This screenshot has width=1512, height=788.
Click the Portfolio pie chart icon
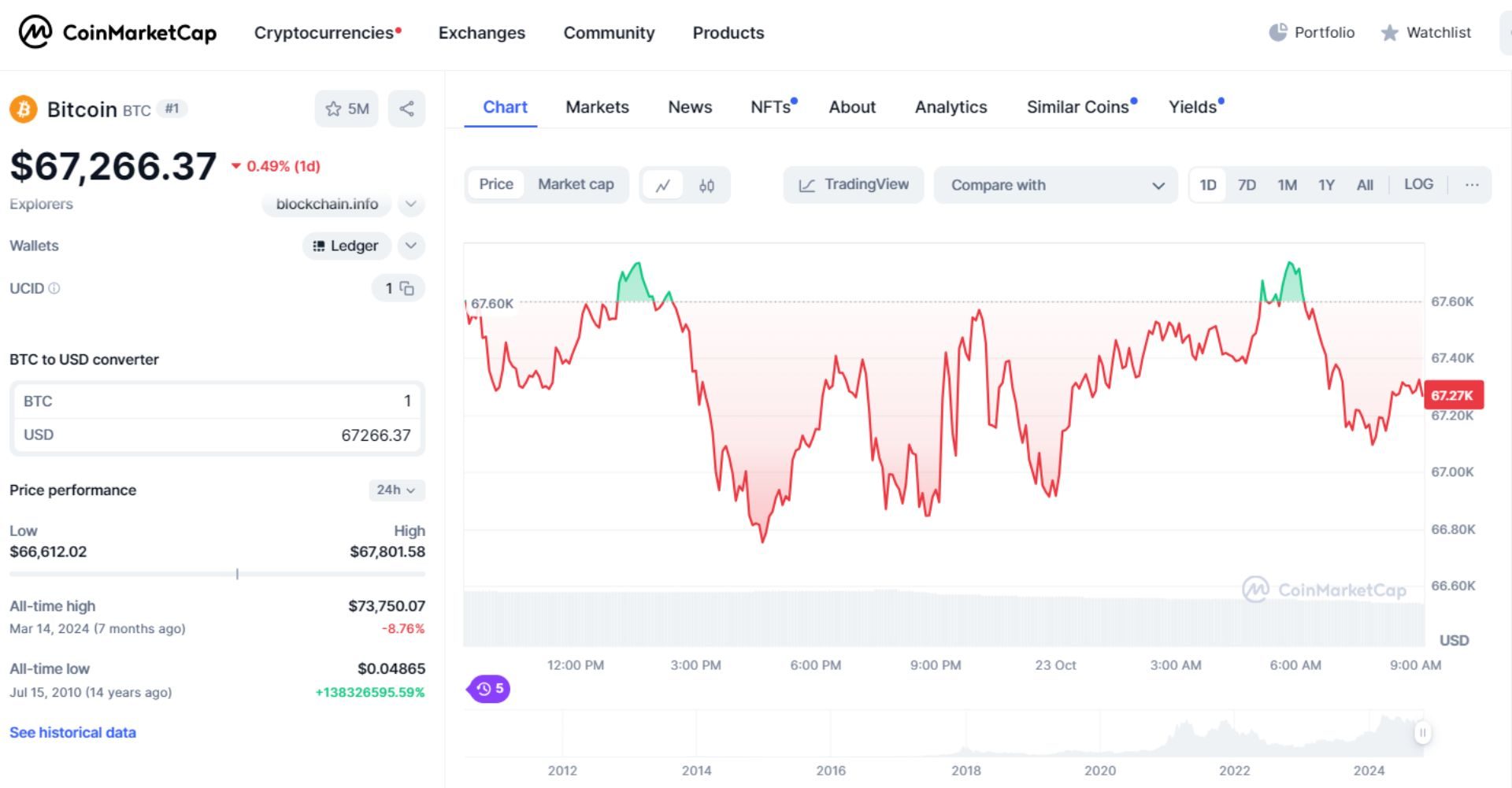(x=1277, y=32)
